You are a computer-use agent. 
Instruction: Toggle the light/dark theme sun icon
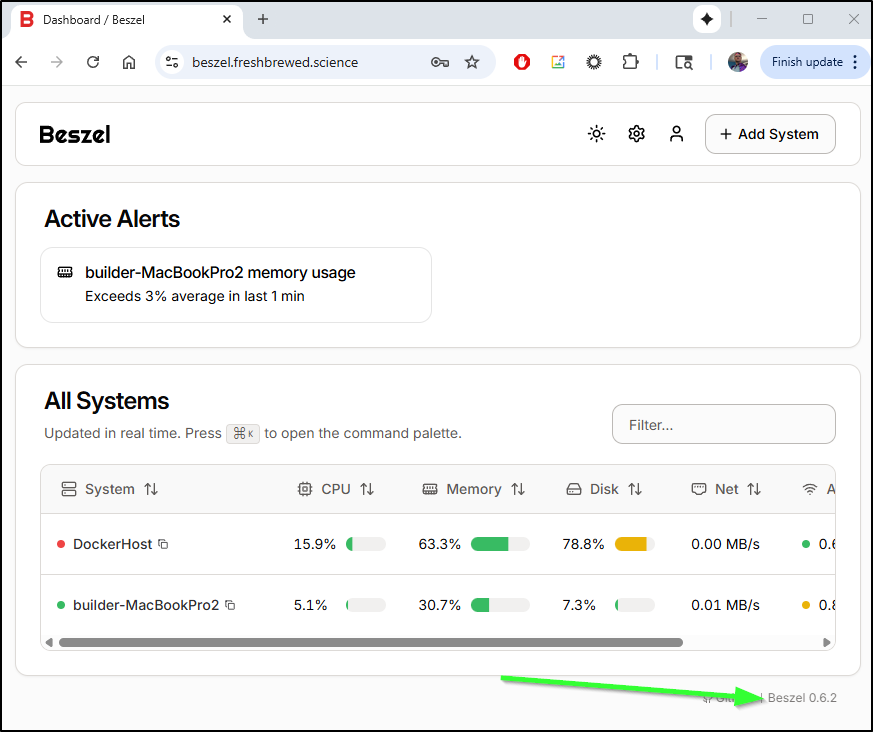[x=597, y=134]
